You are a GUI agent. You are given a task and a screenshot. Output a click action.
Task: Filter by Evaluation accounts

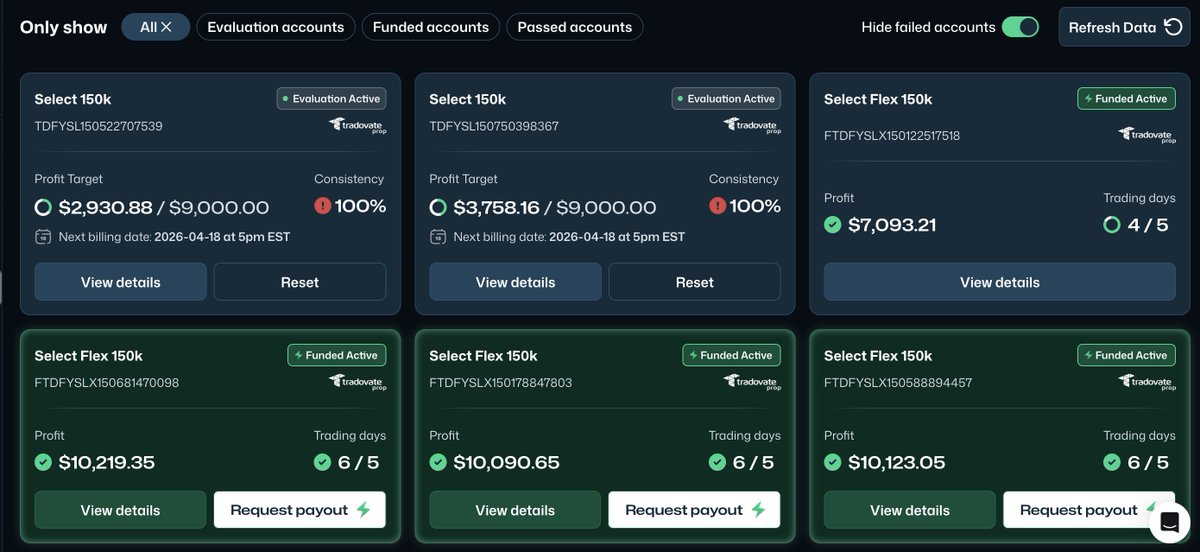click(276, 27)
